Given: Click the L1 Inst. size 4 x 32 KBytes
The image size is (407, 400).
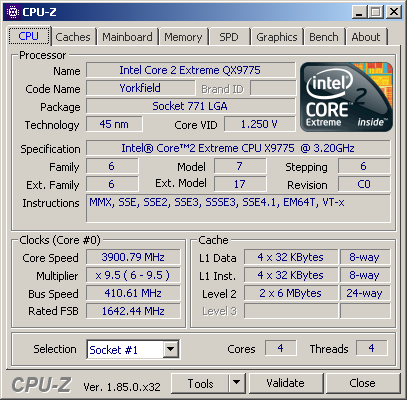Looking at the screenshot, I should coord(291,275).
